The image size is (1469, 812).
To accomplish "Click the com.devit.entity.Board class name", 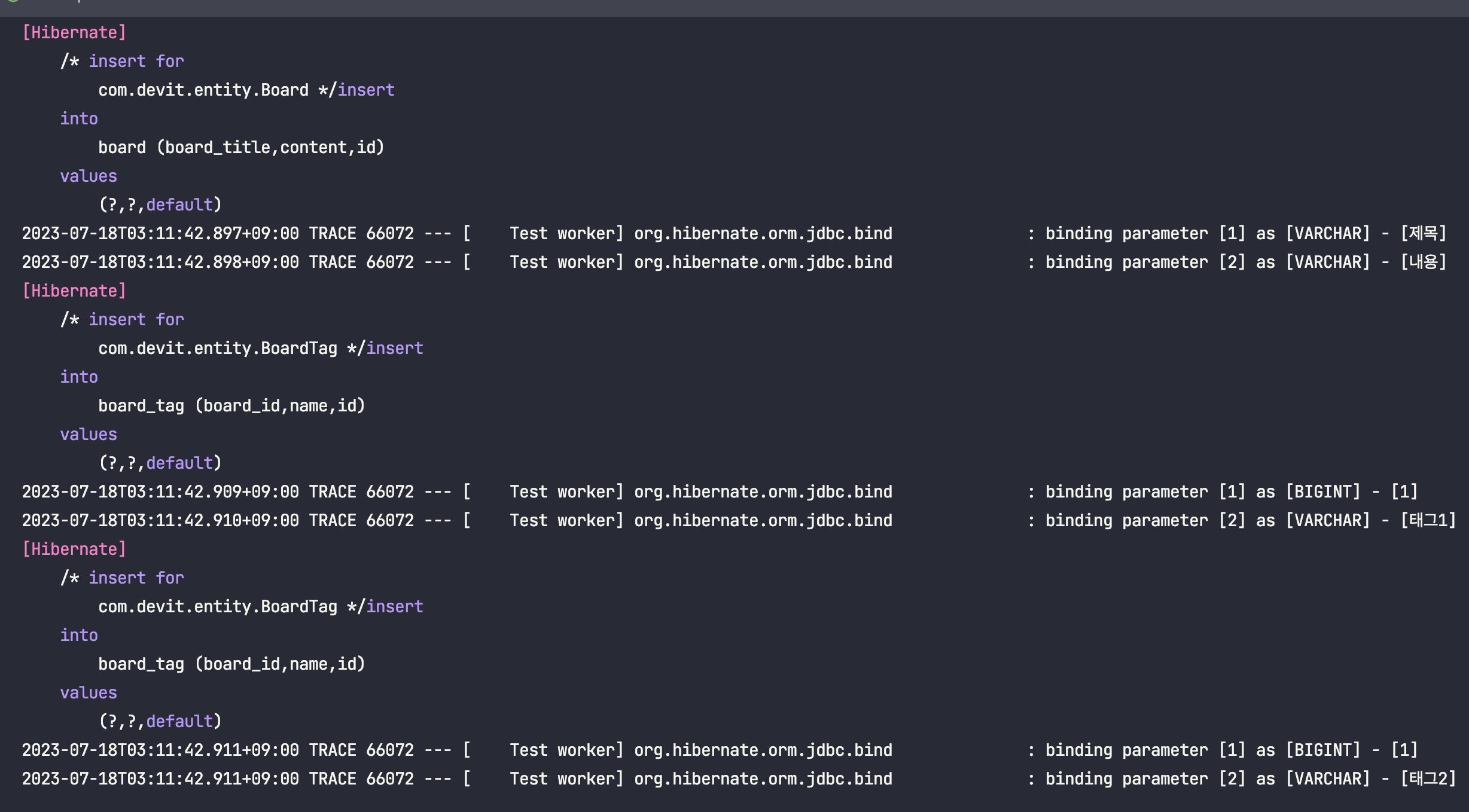I will (x=203, y=90).
